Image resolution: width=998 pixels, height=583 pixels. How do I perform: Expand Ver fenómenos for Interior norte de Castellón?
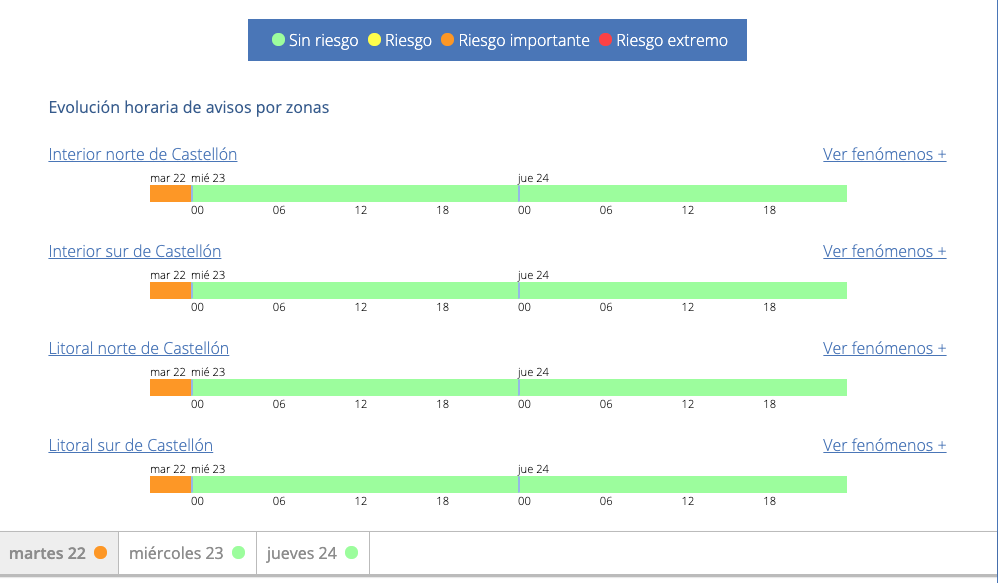884,154
